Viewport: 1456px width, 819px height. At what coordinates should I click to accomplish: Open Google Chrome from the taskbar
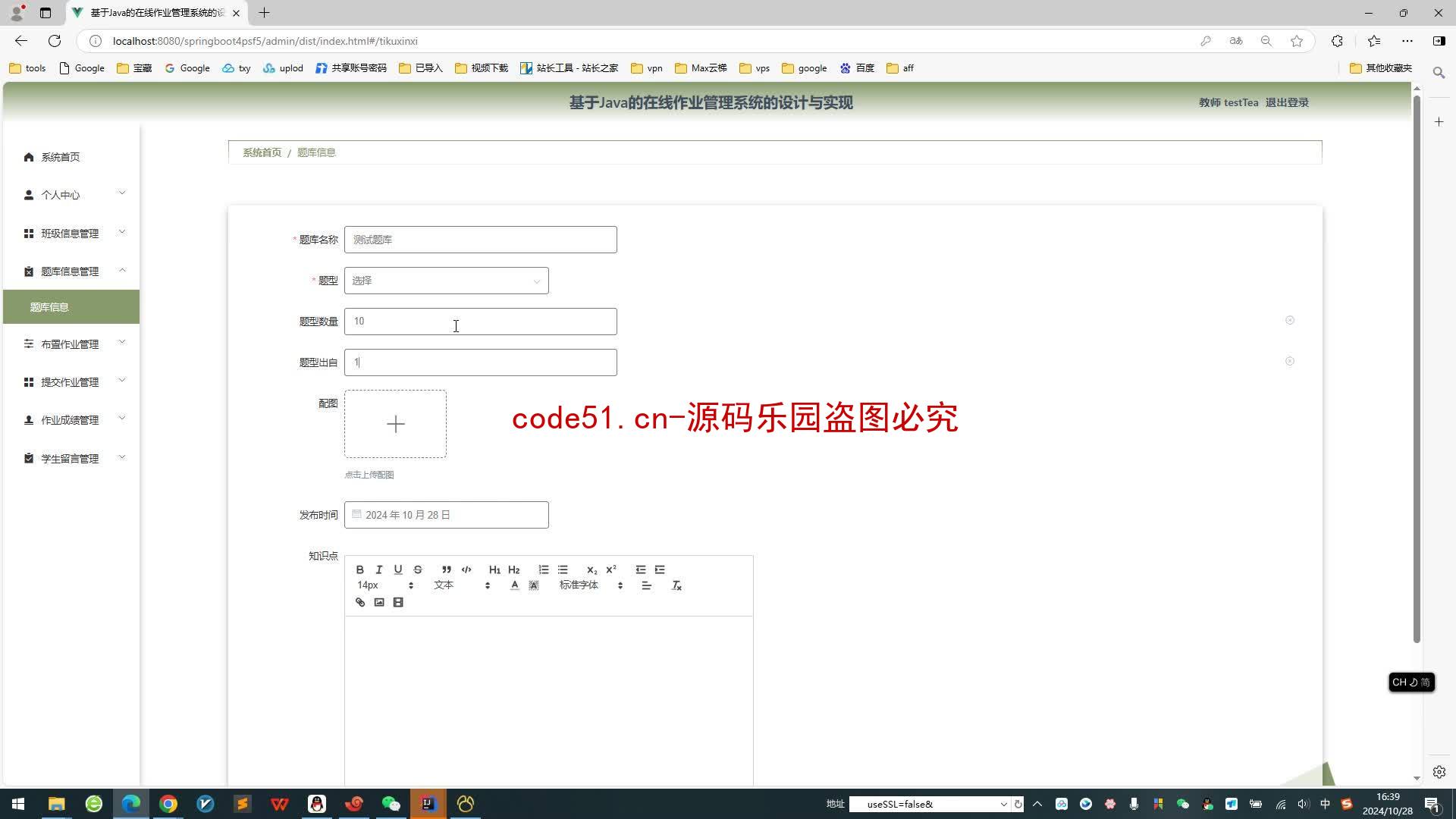(168, 804)
